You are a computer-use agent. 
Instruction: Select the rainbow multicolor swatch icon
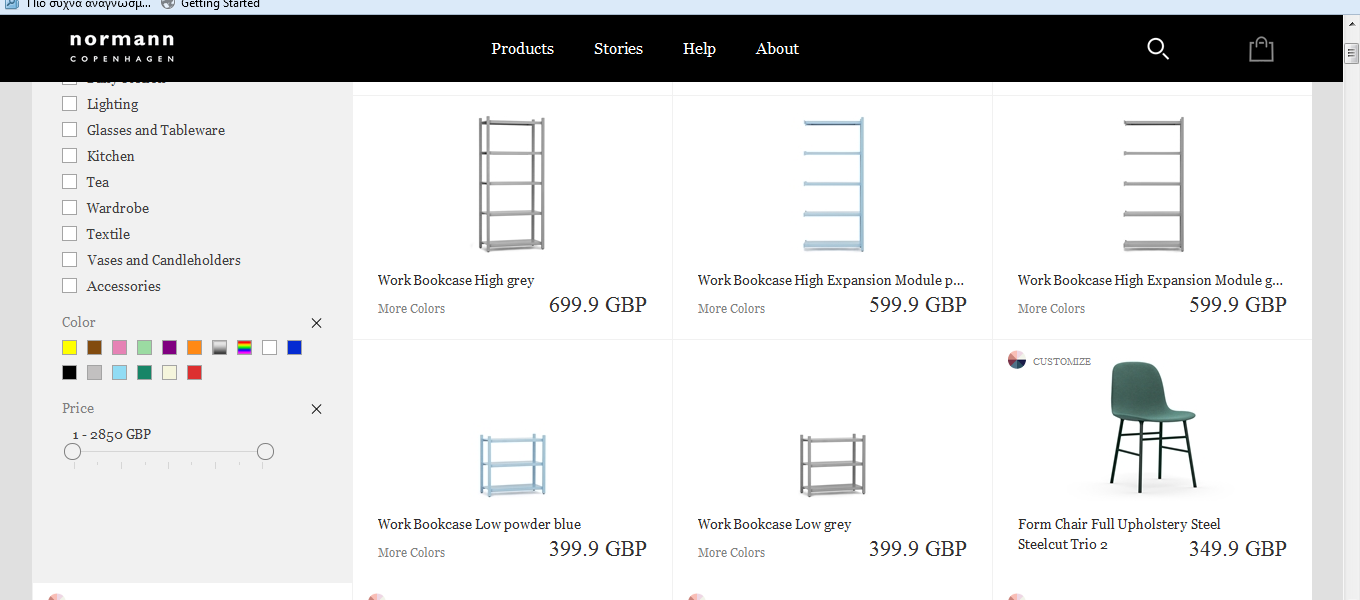pos(244,347)
